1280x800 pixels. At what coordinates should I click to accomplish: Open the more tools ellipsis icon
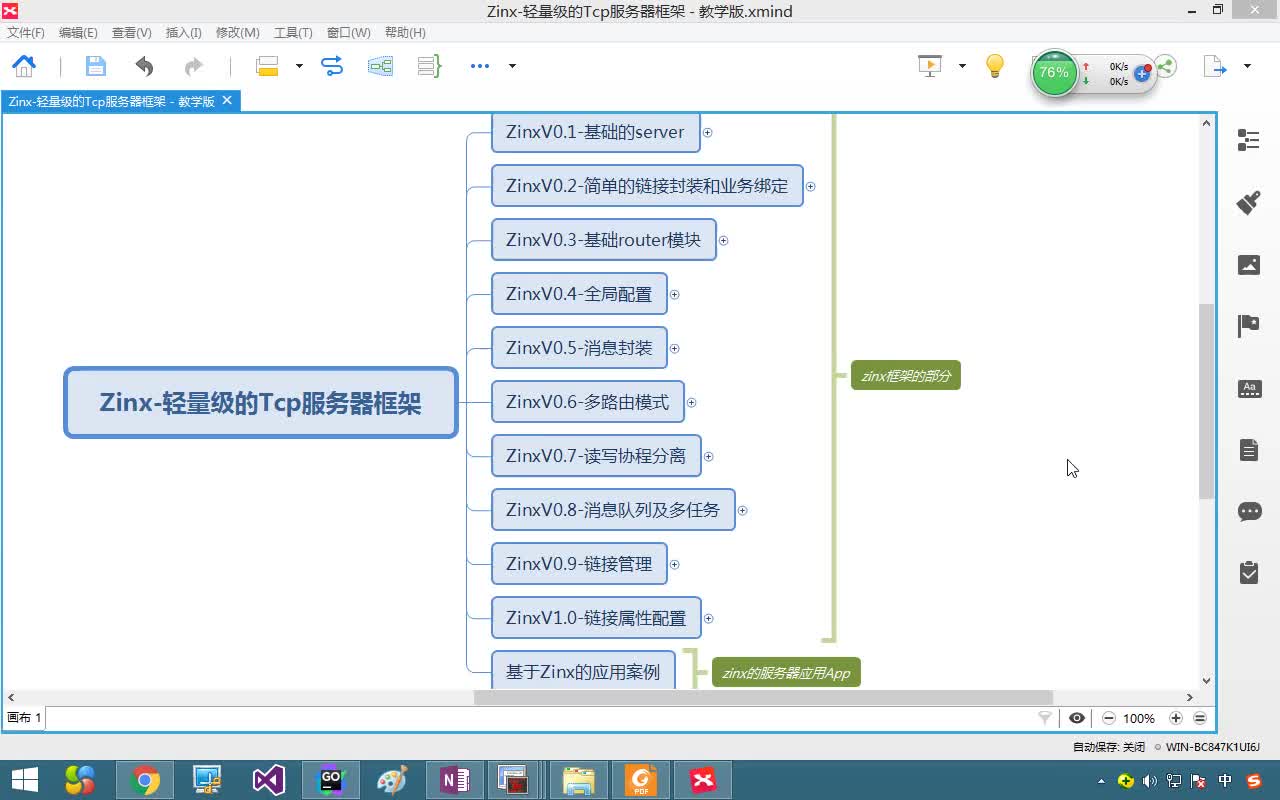(480, 66)
